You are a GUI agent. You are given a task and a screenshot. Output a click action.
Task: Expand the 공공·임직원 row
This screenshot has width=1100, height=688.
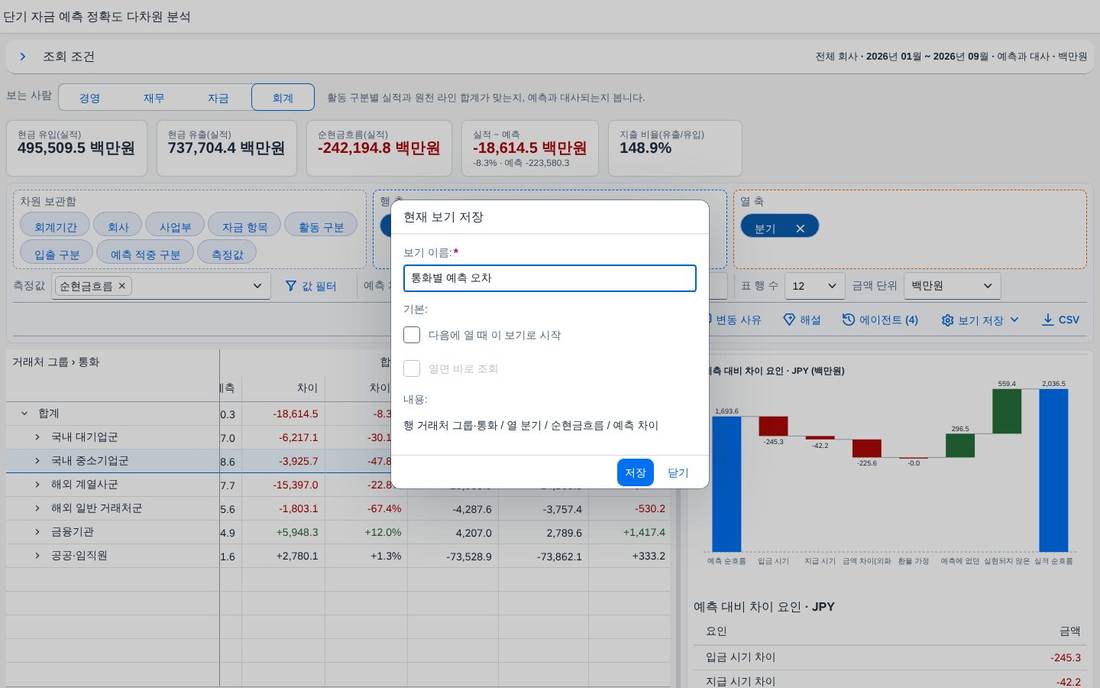(x=37, y=555)
